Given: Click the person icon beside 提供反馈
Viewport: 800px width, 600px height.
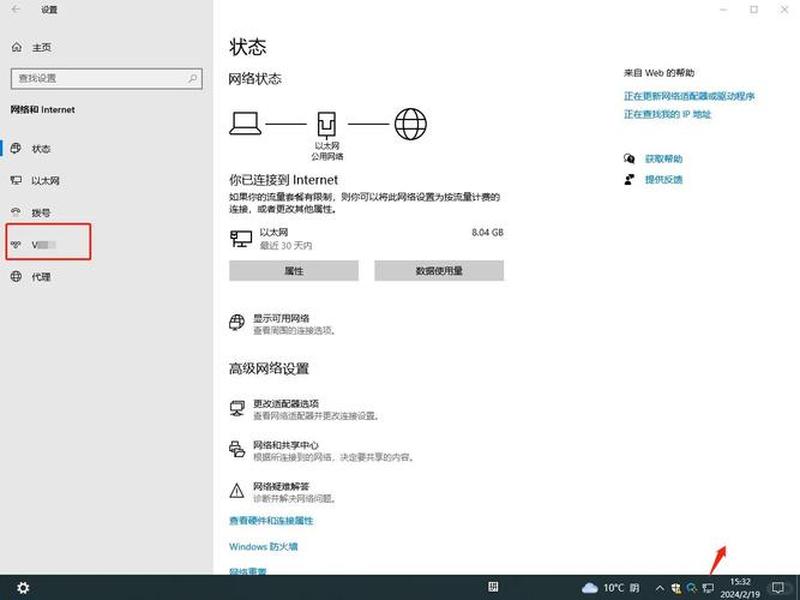Looking at the screenshot, I should pyautogui.click(x=629, y=180).
